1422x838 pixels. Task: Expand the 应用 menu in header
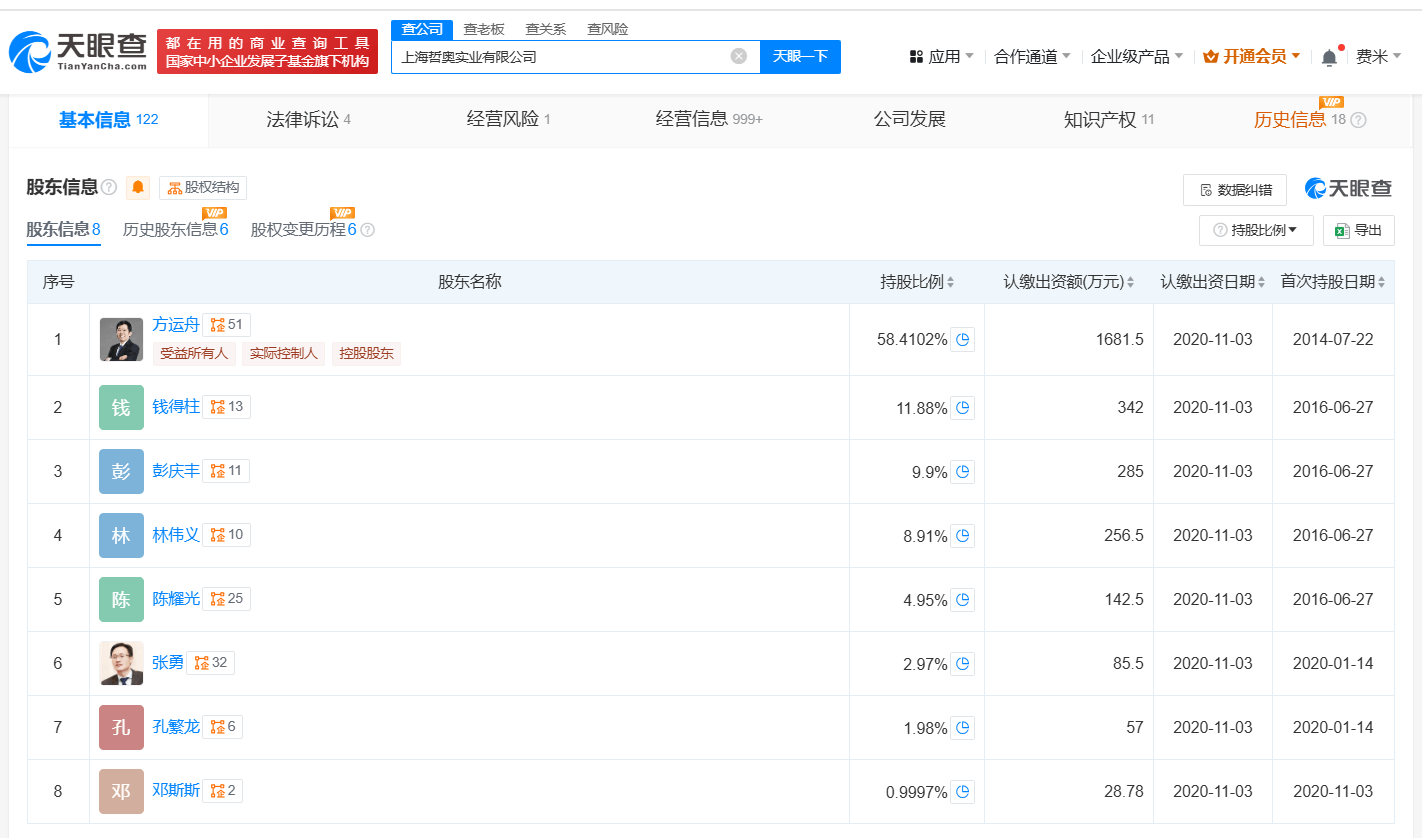pos(941,57)
